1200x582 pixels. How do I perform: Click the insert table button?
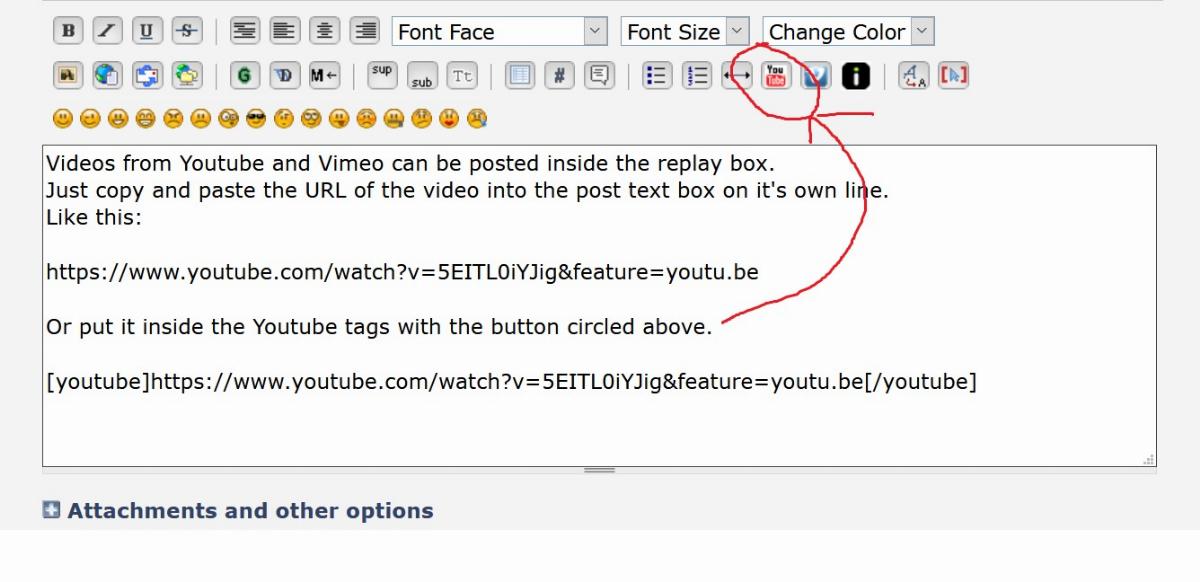click(519, 76)
